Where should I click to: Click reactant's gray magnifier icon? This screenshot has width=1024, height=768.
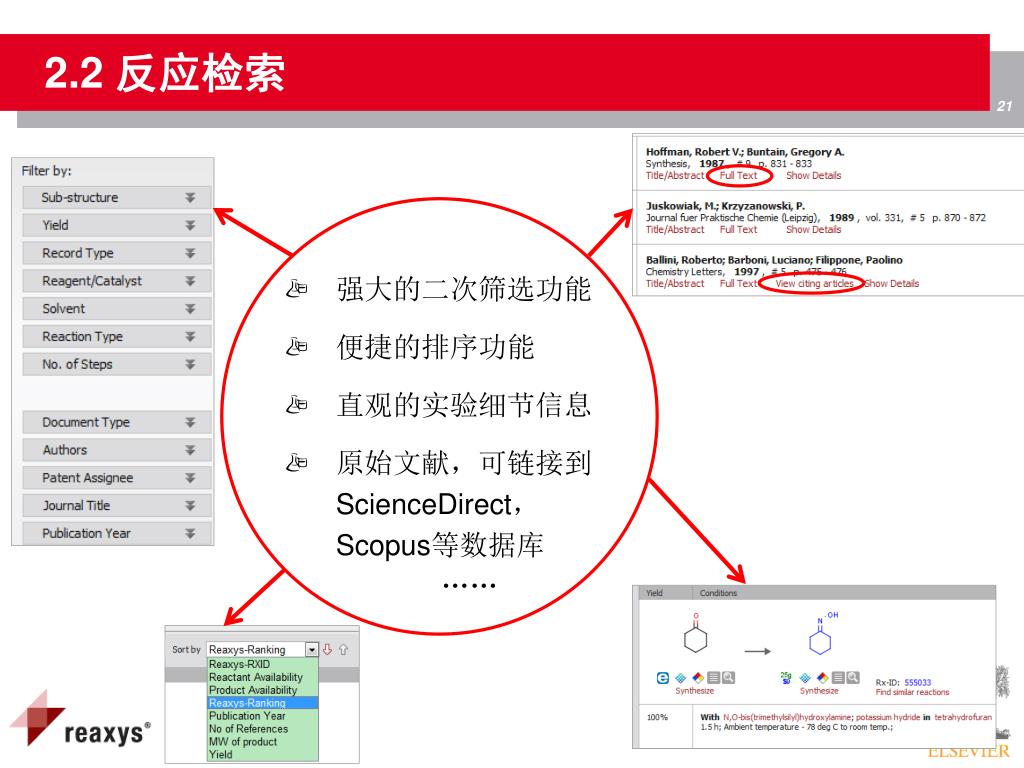coord(728,678)
